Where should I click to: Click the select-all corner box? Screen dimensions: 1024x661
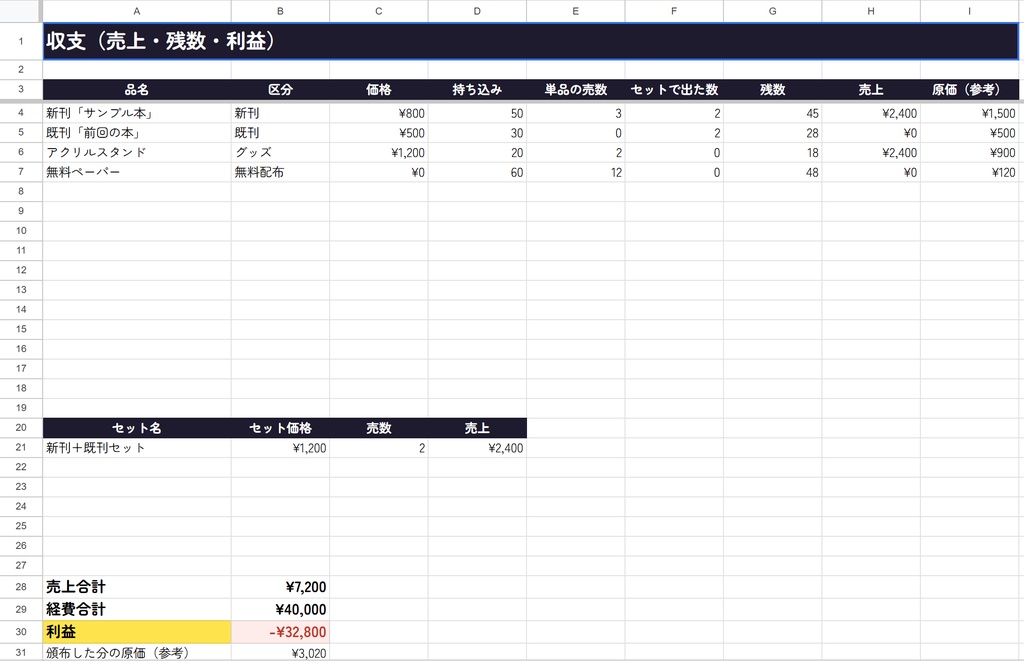21,11
